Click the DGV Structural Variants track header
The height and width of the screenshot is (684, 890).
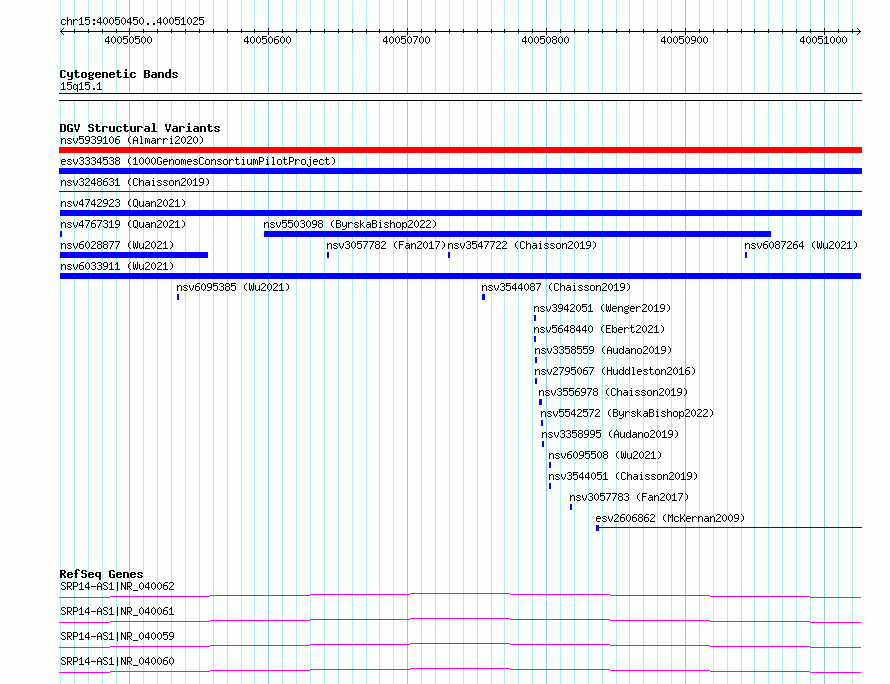tap(140, 128)
